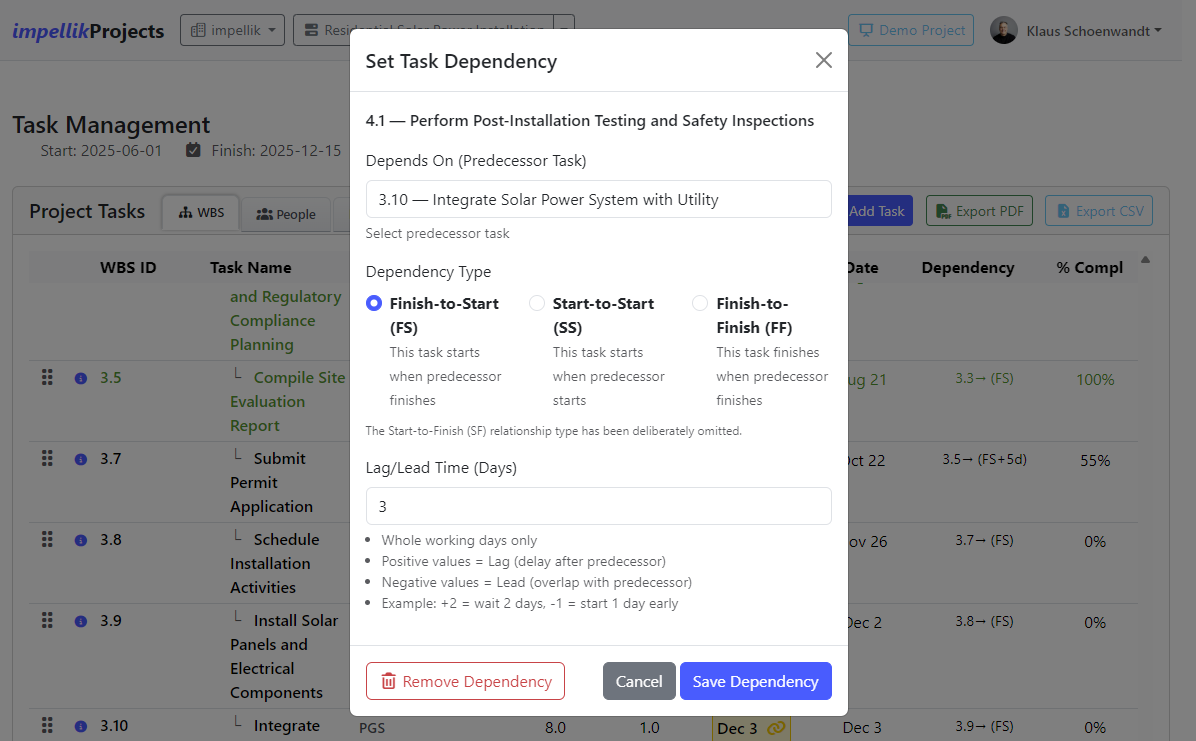Click the info icon for task 3.7

(x=81, y=459)
